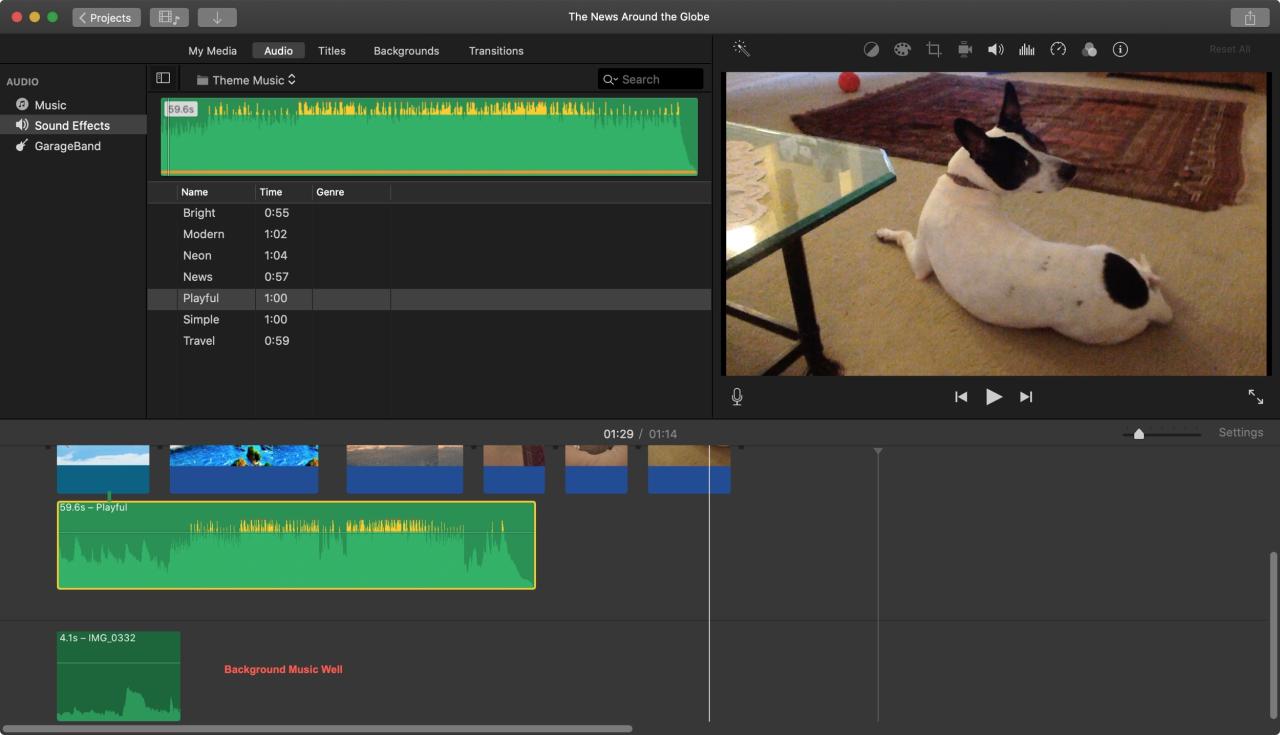Expand the Theme Music folder dropdown

[x=246, y=80]
